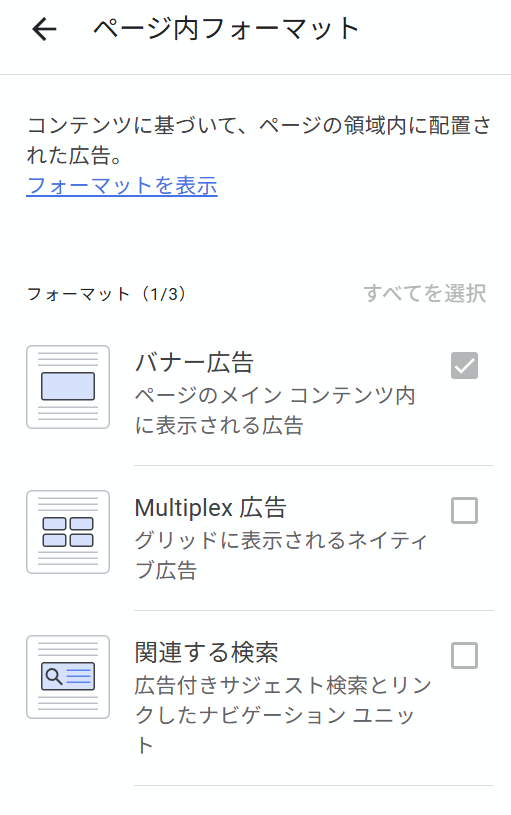The image size is (511, 815).
Task: Select the Multiplex 広告 title text
Action: (211, 508)
